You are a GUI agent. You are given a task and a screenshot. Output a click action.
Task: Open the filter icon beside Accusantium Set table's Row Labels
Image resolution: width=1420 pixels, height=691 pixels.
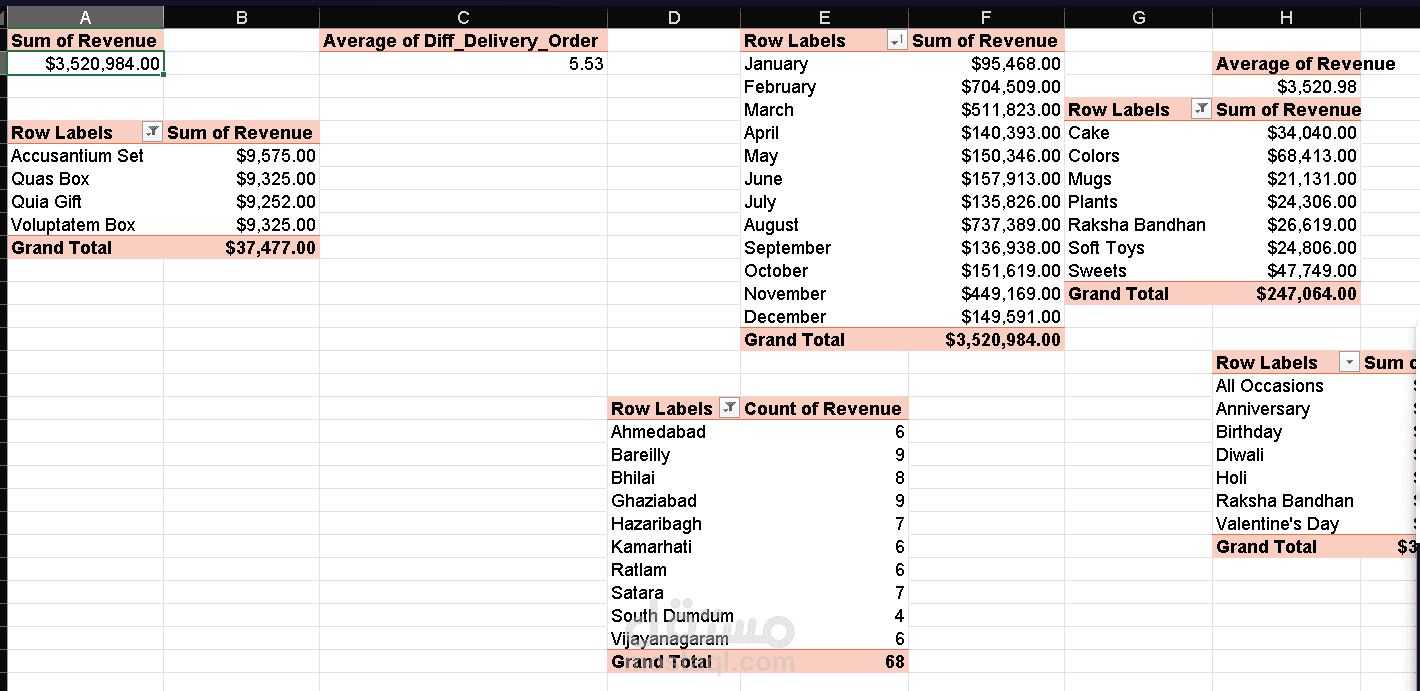pos(152,133)
